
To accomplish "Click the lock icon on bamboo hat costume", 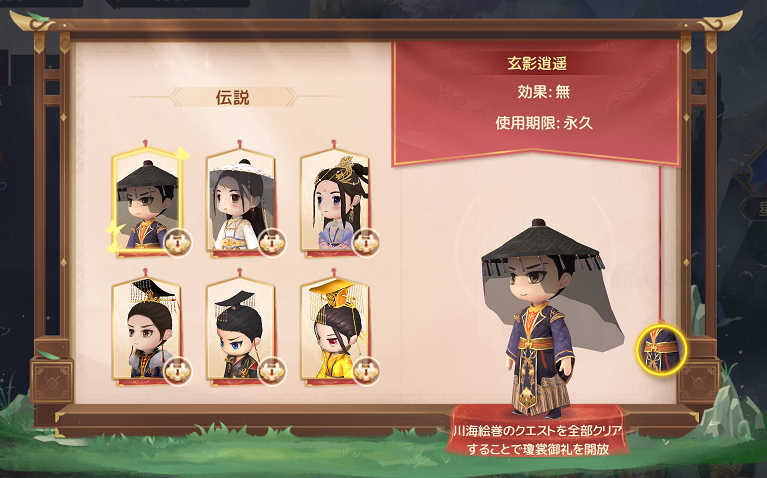I will point(178,242).
